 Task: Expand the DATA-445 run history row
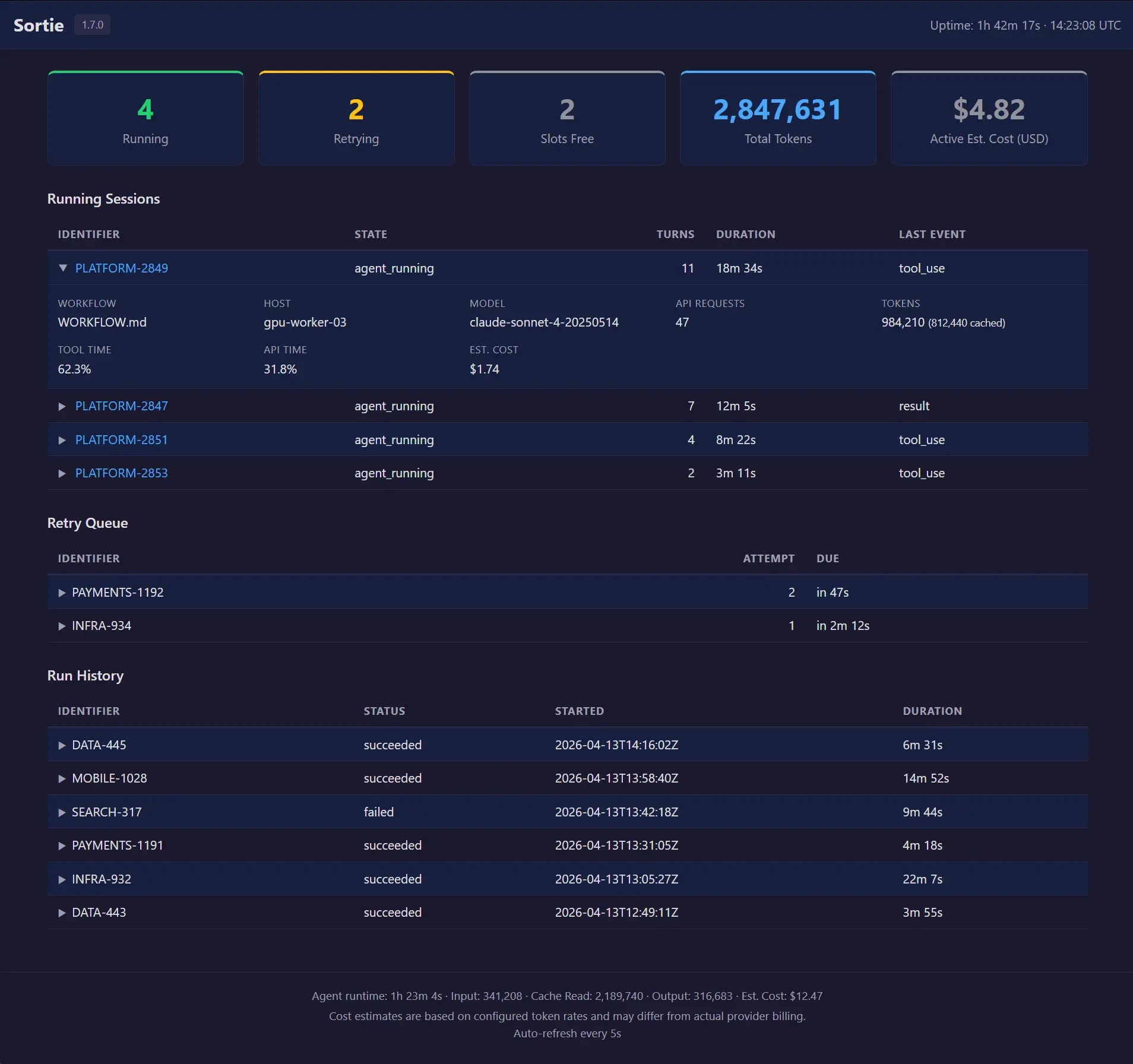coord(62,746)
